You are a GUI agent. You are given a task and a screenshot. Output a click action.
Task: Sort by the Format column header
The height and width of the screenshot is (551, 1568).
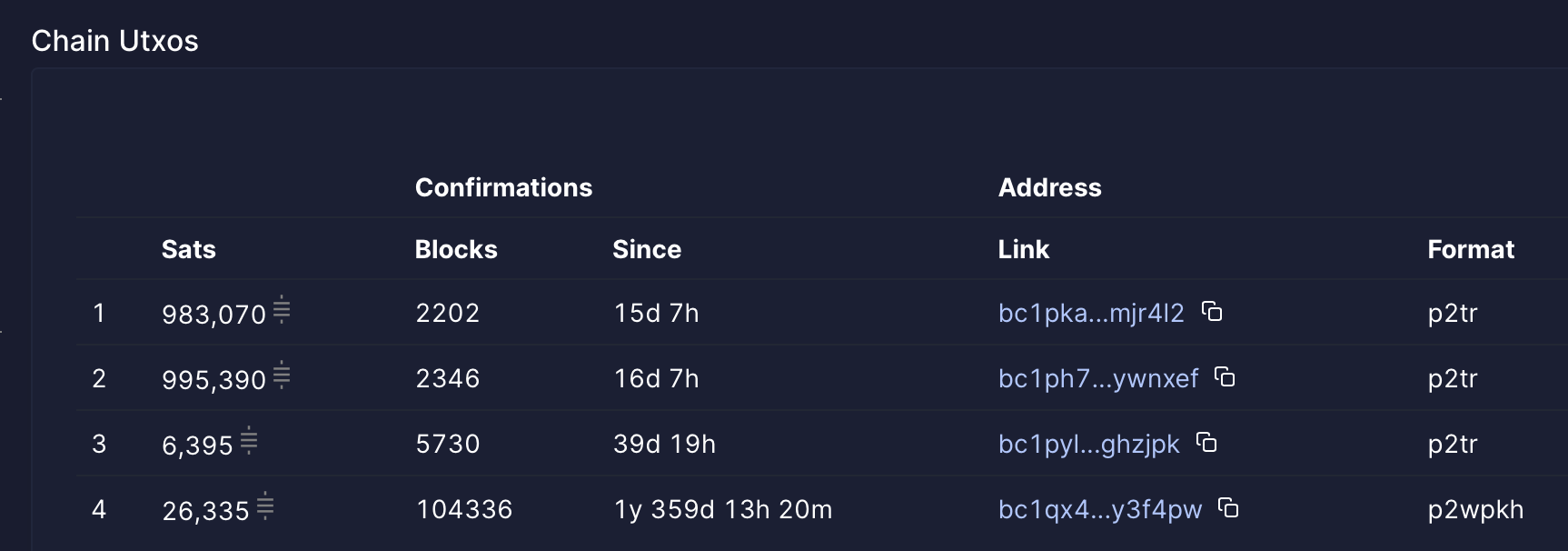(1471, 249)
